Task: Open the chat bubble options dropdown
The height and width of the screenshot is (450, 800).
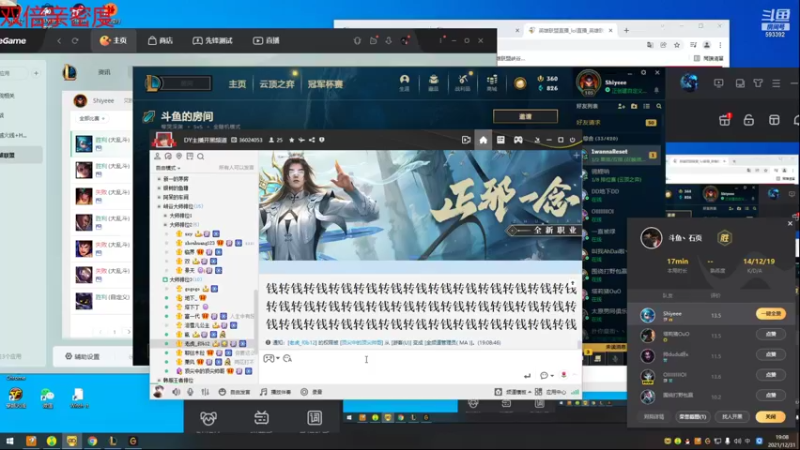Action: [x=546, y=376]
